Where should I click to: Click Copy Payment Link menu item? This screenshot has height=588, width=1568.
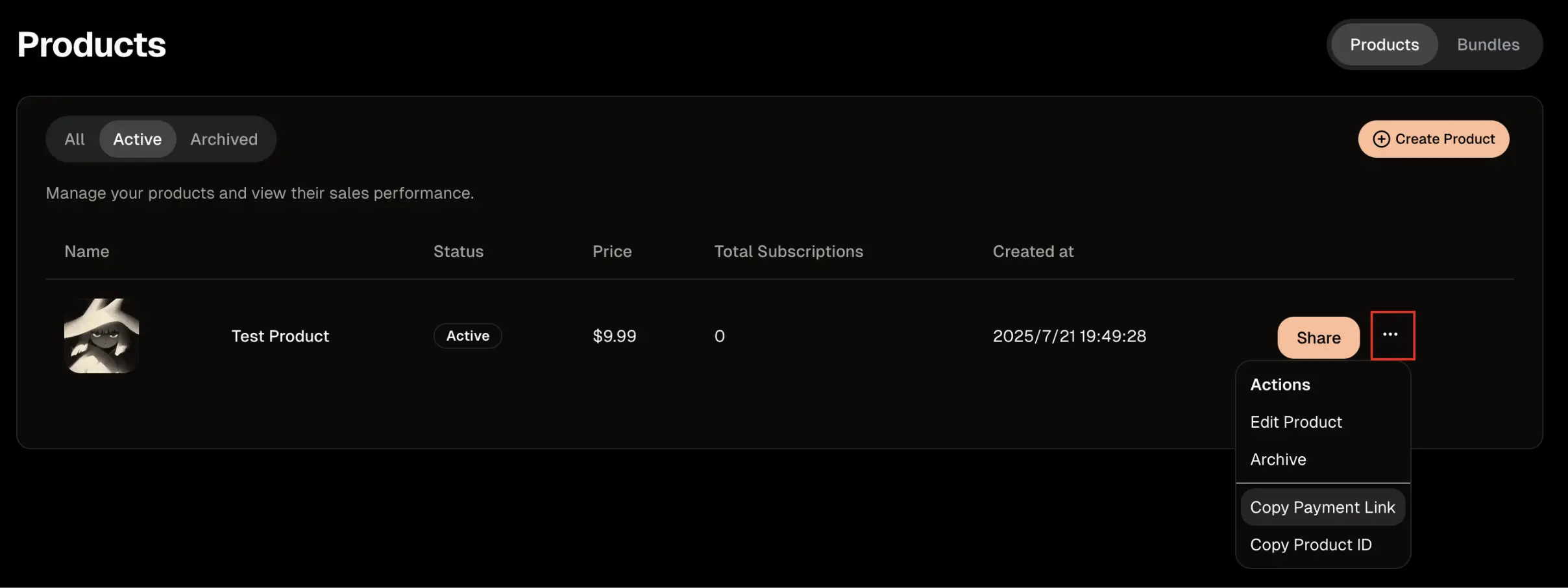[x=1322, y=508]
